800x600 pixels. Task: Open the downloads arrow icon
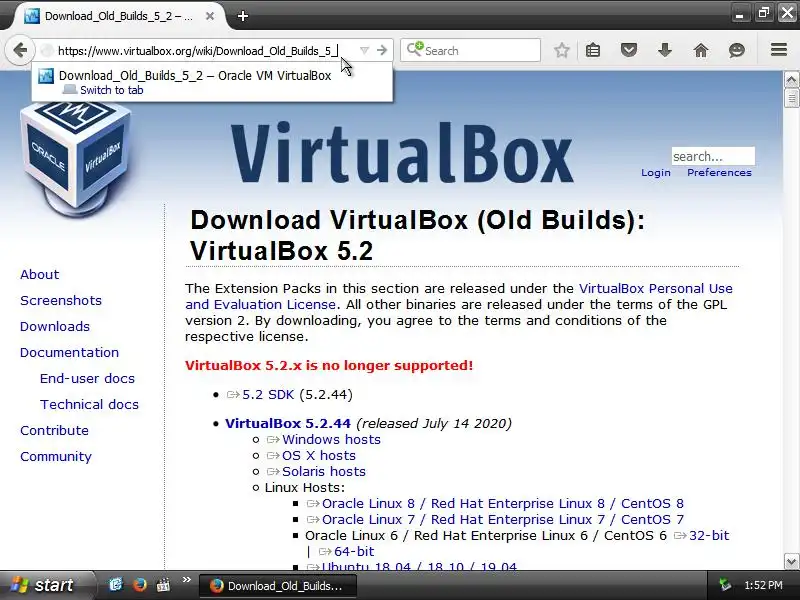pyautogui.click(x=665, y=50)
